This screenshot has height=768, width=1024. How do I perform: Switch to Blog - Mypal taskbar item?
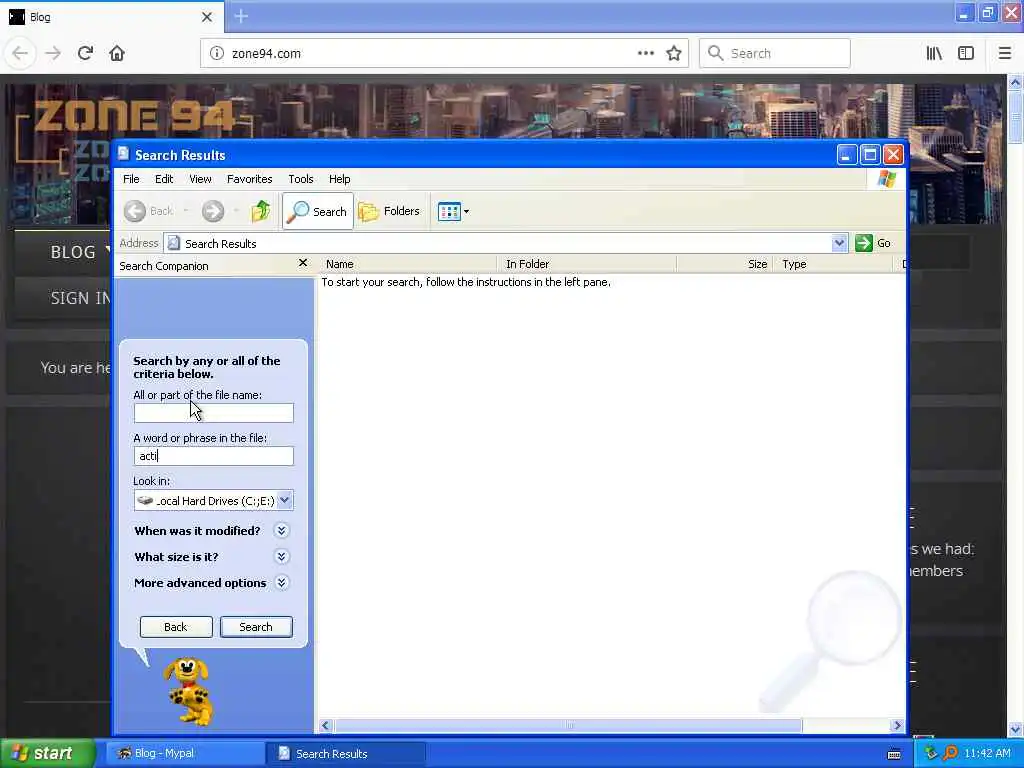(185, 754)
